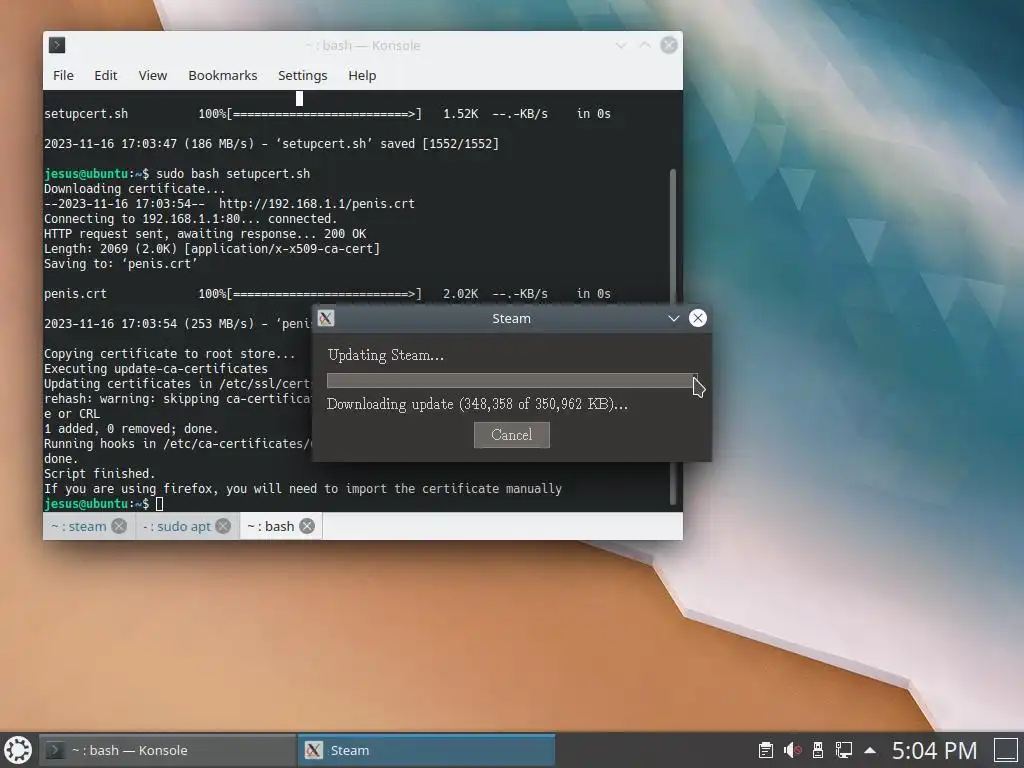1024x768 pixels.
Task: Open the Settings menu in Konsole
Action: pos(302,75)
